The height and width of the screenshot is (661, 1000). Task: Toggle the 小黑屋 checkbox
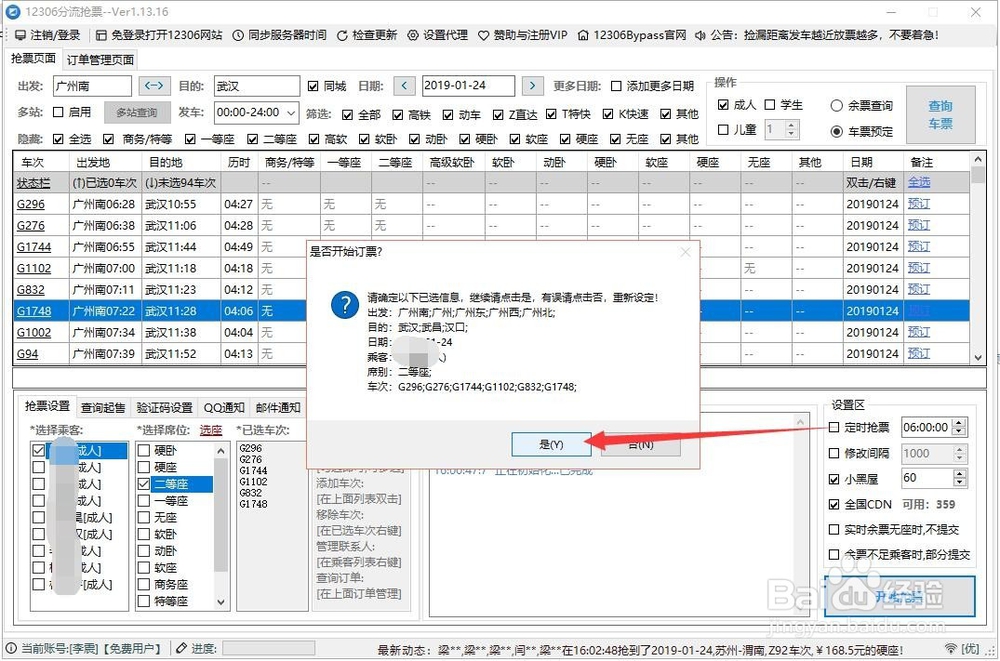point(834,479)
